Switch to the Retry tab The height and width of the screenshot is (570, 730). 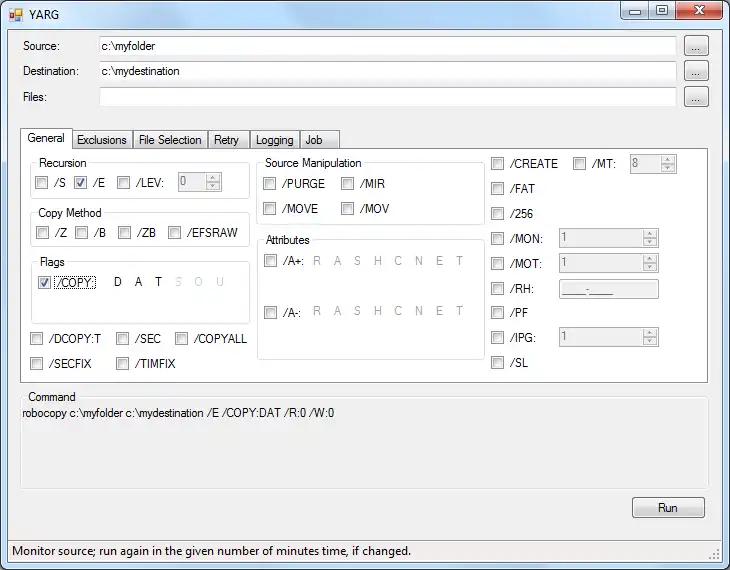pos(227,140)
